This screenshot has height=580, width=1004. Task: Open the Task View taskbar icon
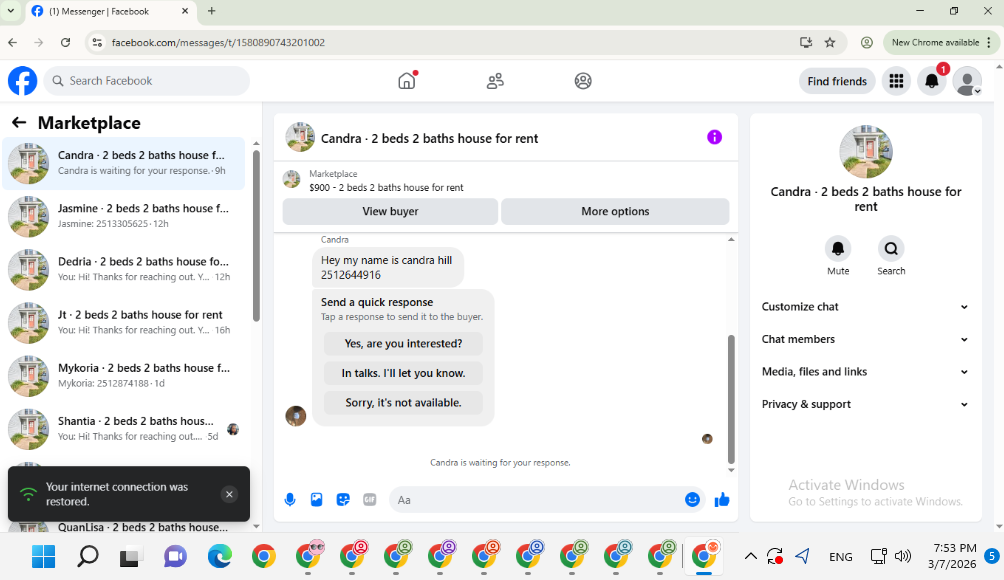[x=131, y=556]
